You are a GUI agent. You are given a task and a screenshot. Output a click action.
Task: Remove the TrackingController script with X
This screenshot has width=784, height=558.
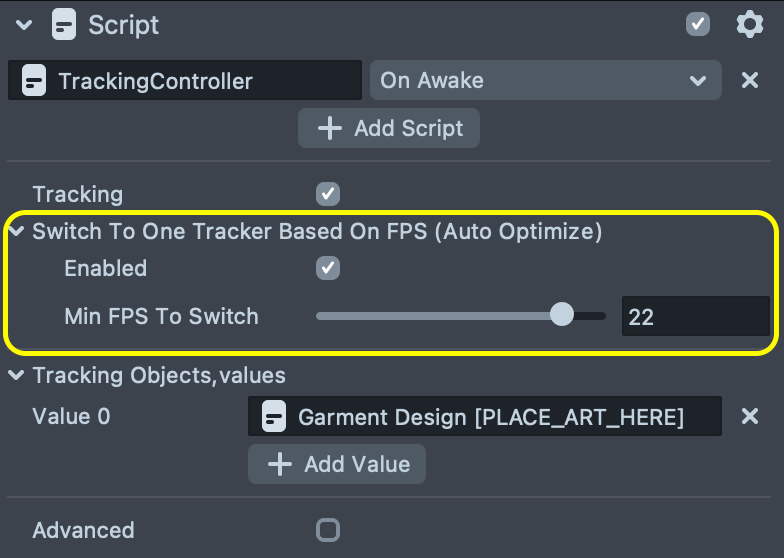point(750,81)
